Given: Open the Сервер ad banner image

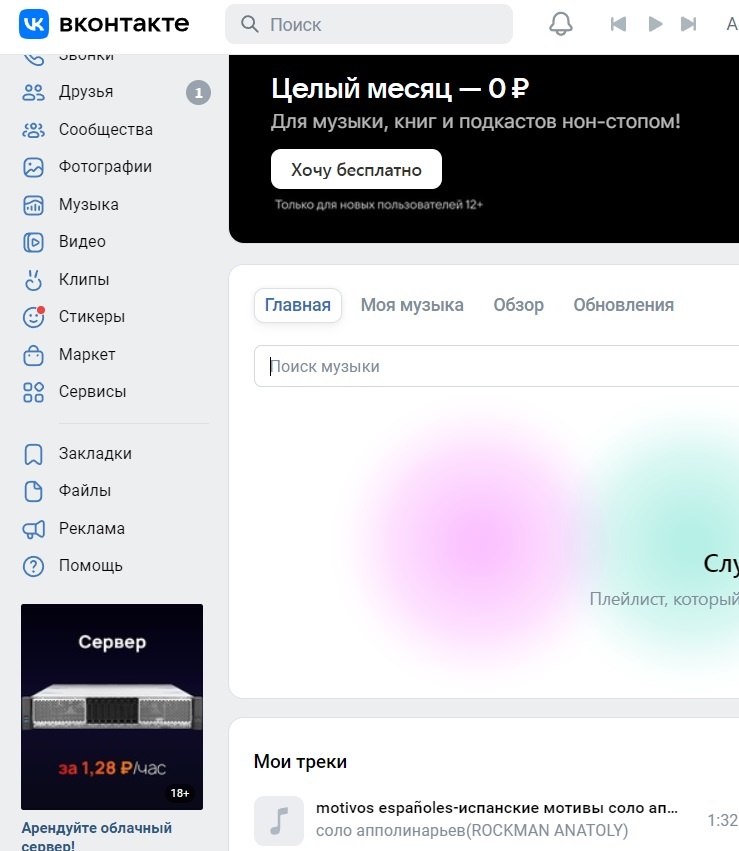Looking at the screenshot, I should coord(112,707).
